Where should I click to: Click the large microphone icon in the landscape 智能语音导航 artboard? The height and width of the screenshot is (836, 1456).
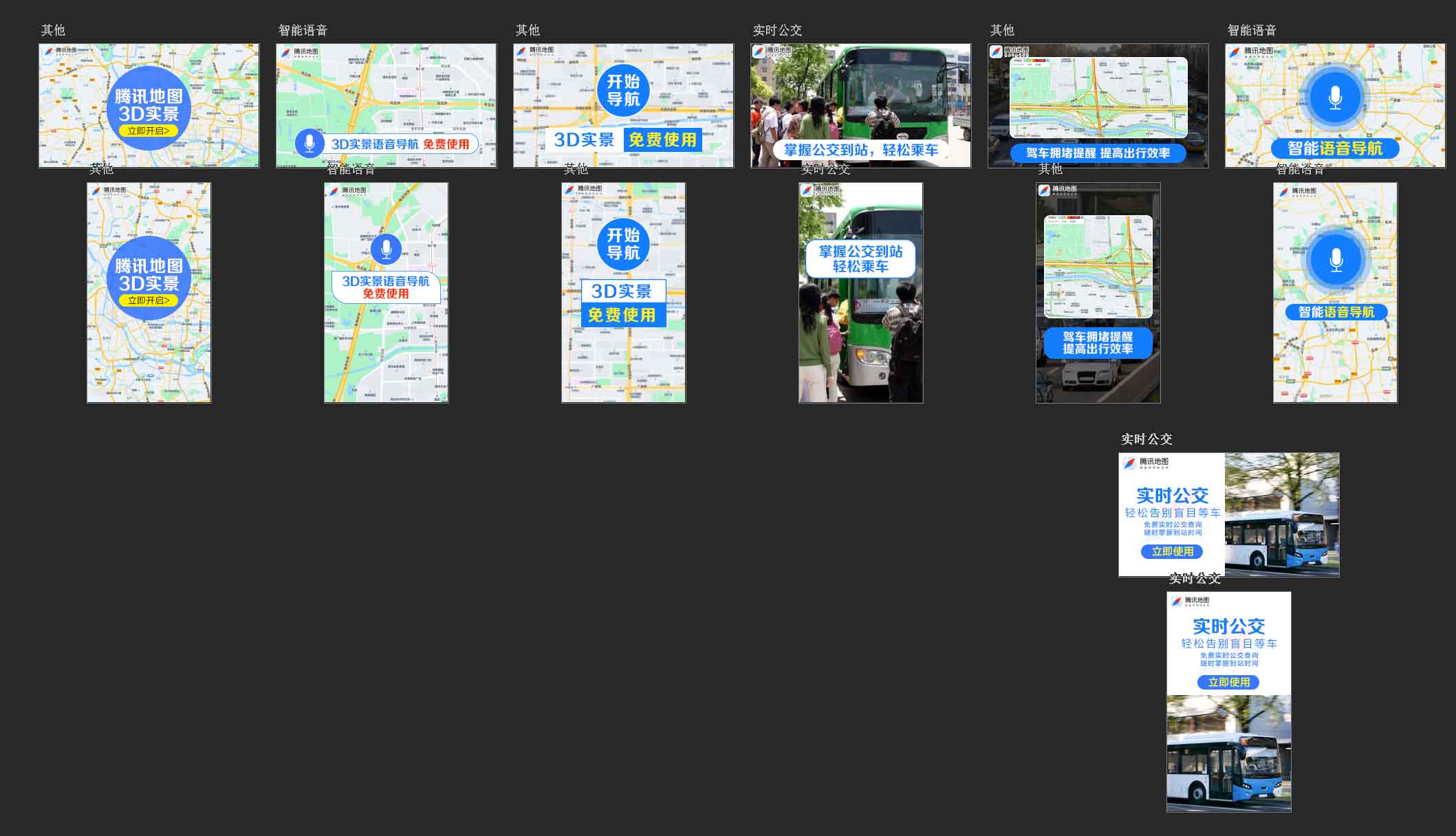(x=1336, y=98)
